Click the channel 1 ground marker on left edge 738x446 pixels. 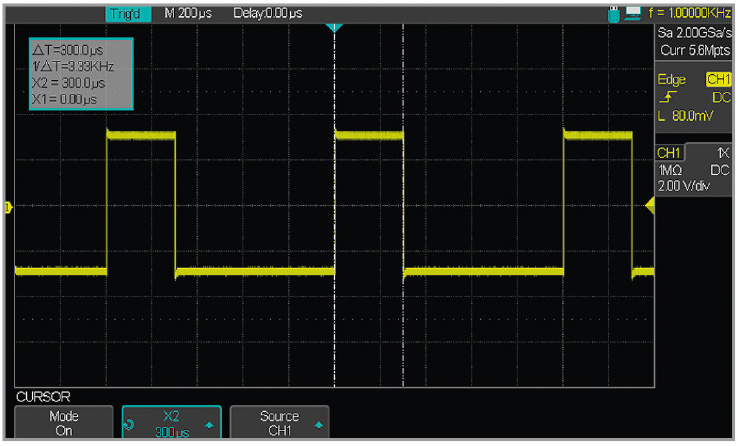(10, 207)
